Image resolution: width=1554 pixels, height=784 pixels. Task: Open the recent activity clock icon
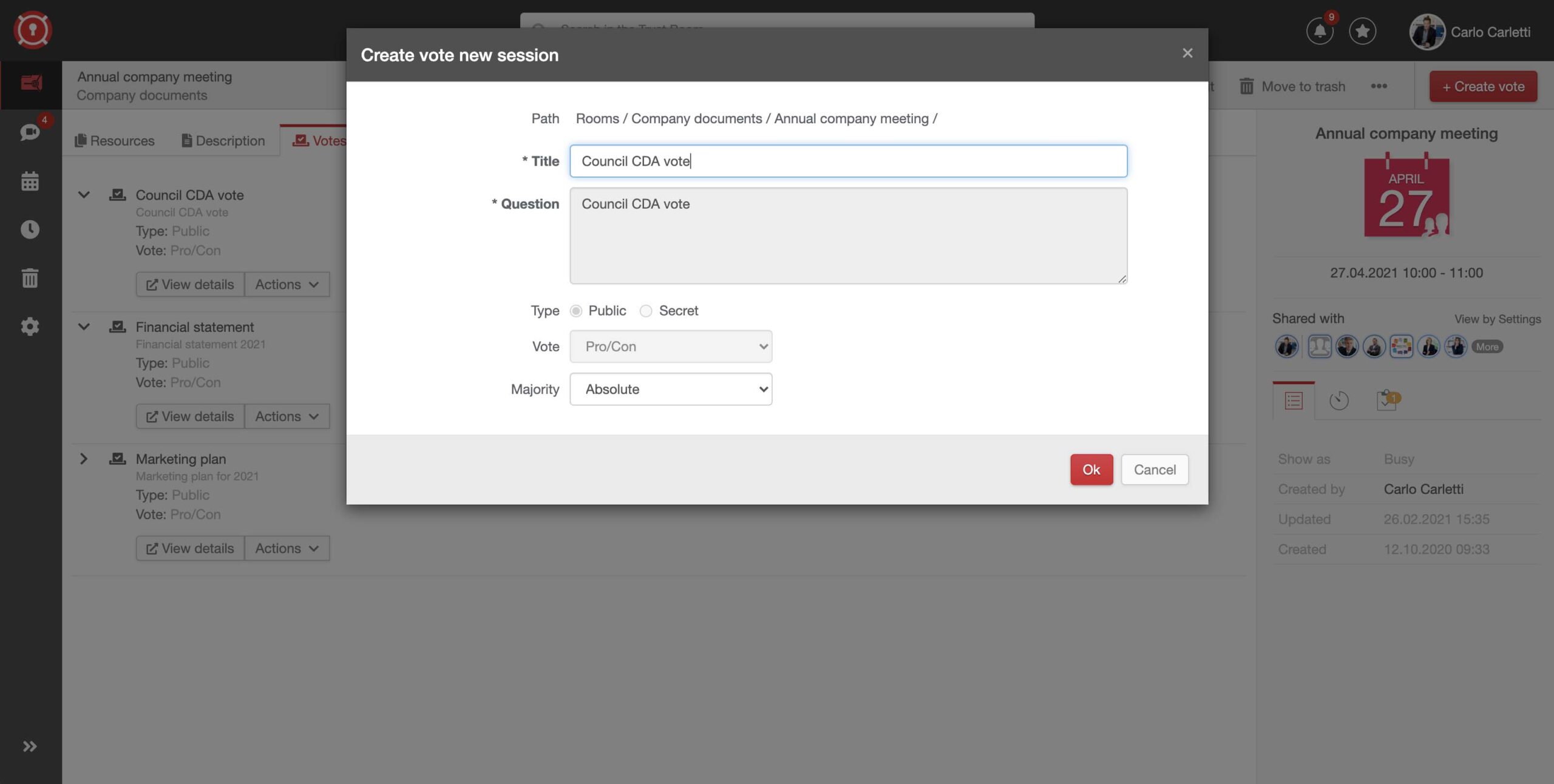tap(29, 229)
